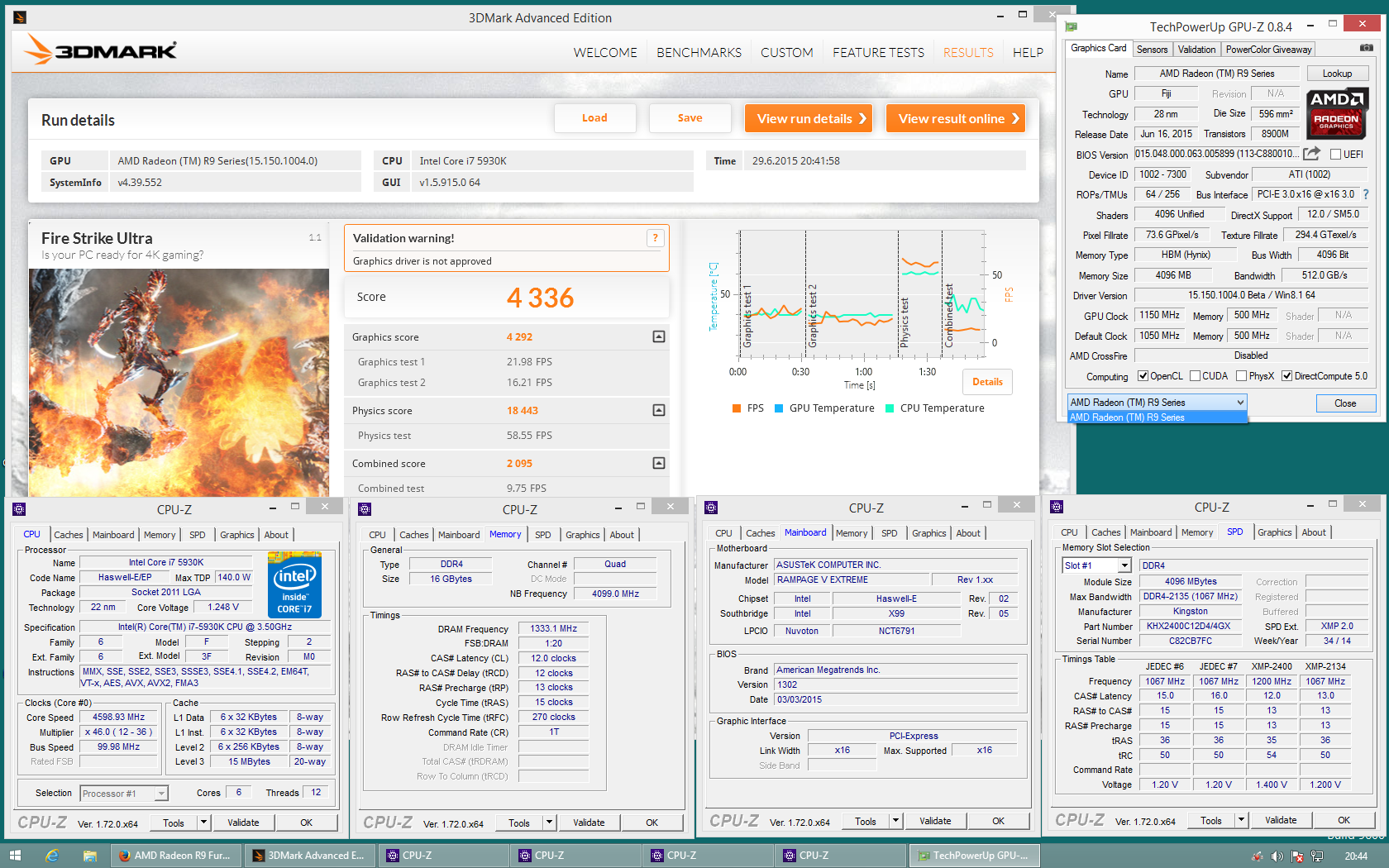The image size is (1389, 868).
Task: Click the 3DMark title bar app icon
Action: click(20, 17)
